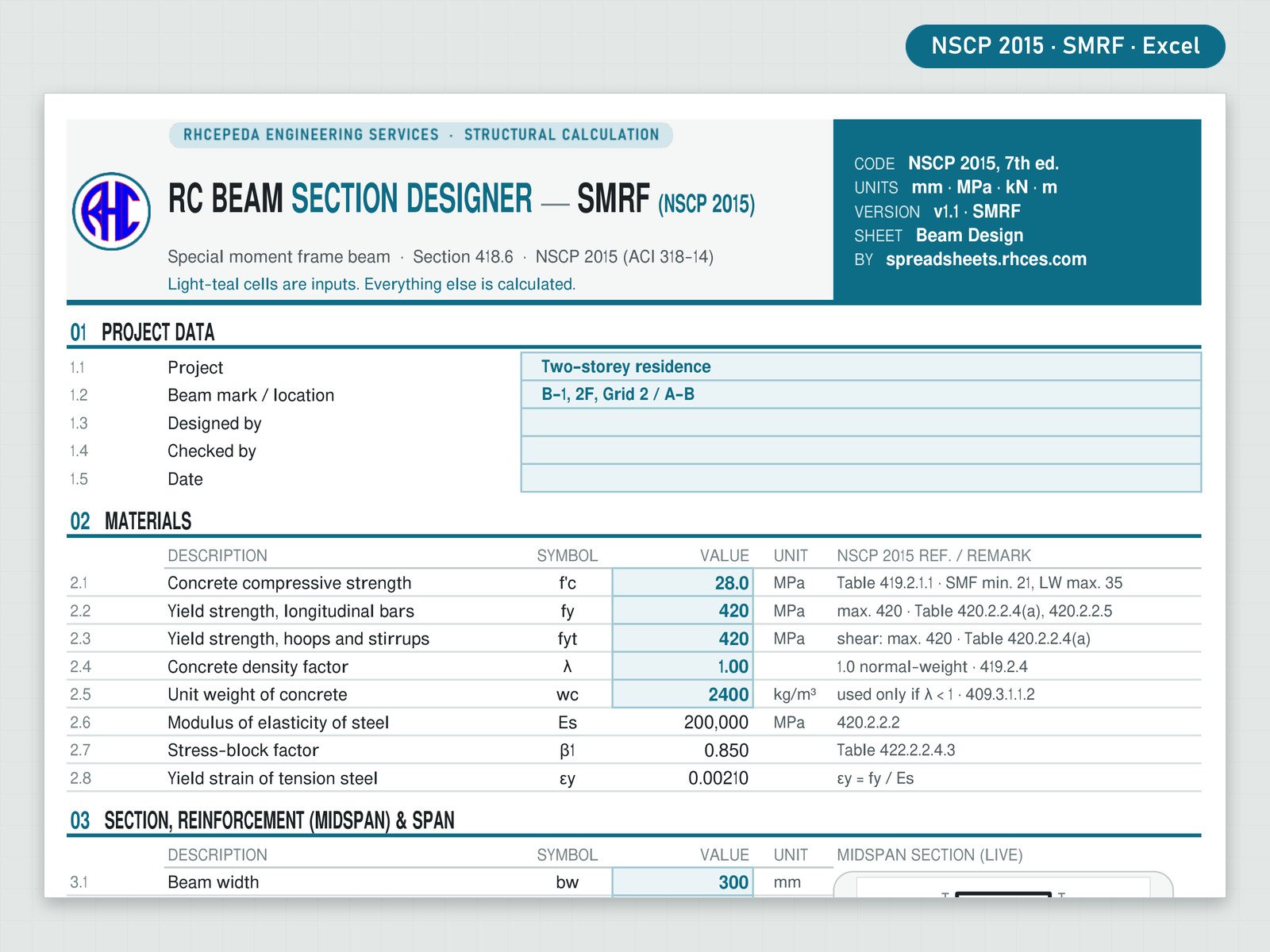Click the εy value 0.00210
Image resolution: width=1270 pixels, height=952 pixels.
(718, 778)
